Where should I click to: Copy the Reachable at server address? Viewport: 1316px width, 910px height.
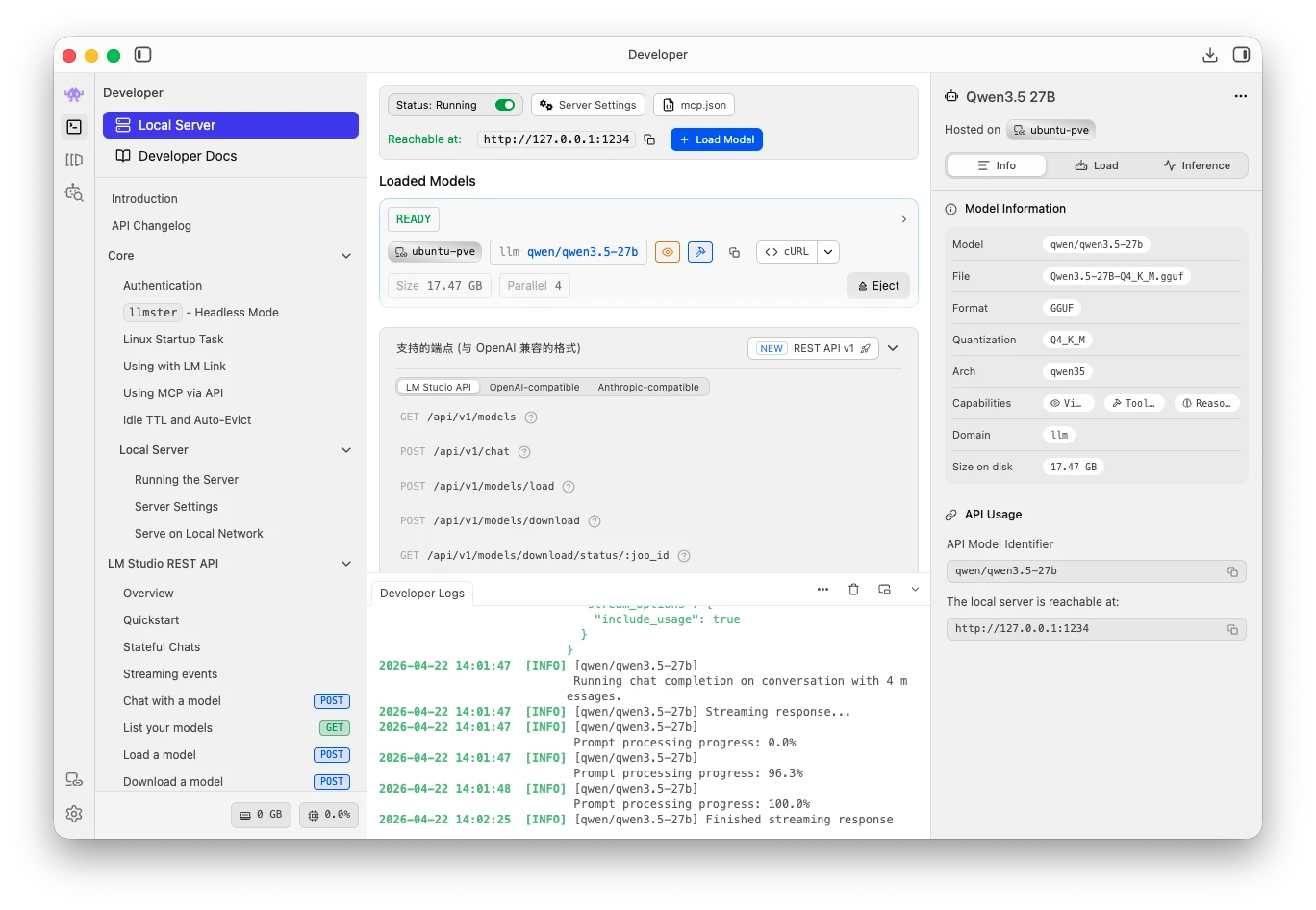pos(649,139)
